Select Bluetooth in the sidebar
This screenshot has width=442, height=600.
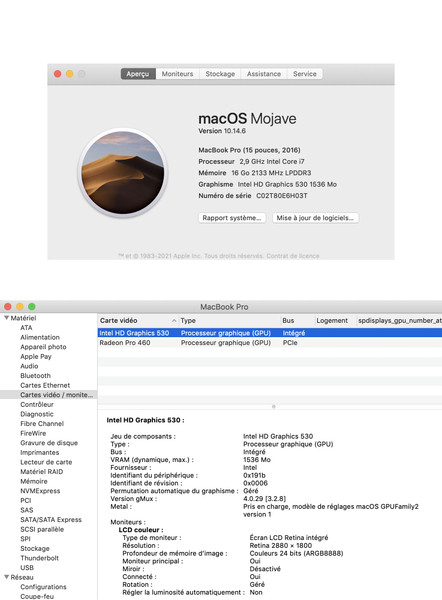tap(36, 376)
